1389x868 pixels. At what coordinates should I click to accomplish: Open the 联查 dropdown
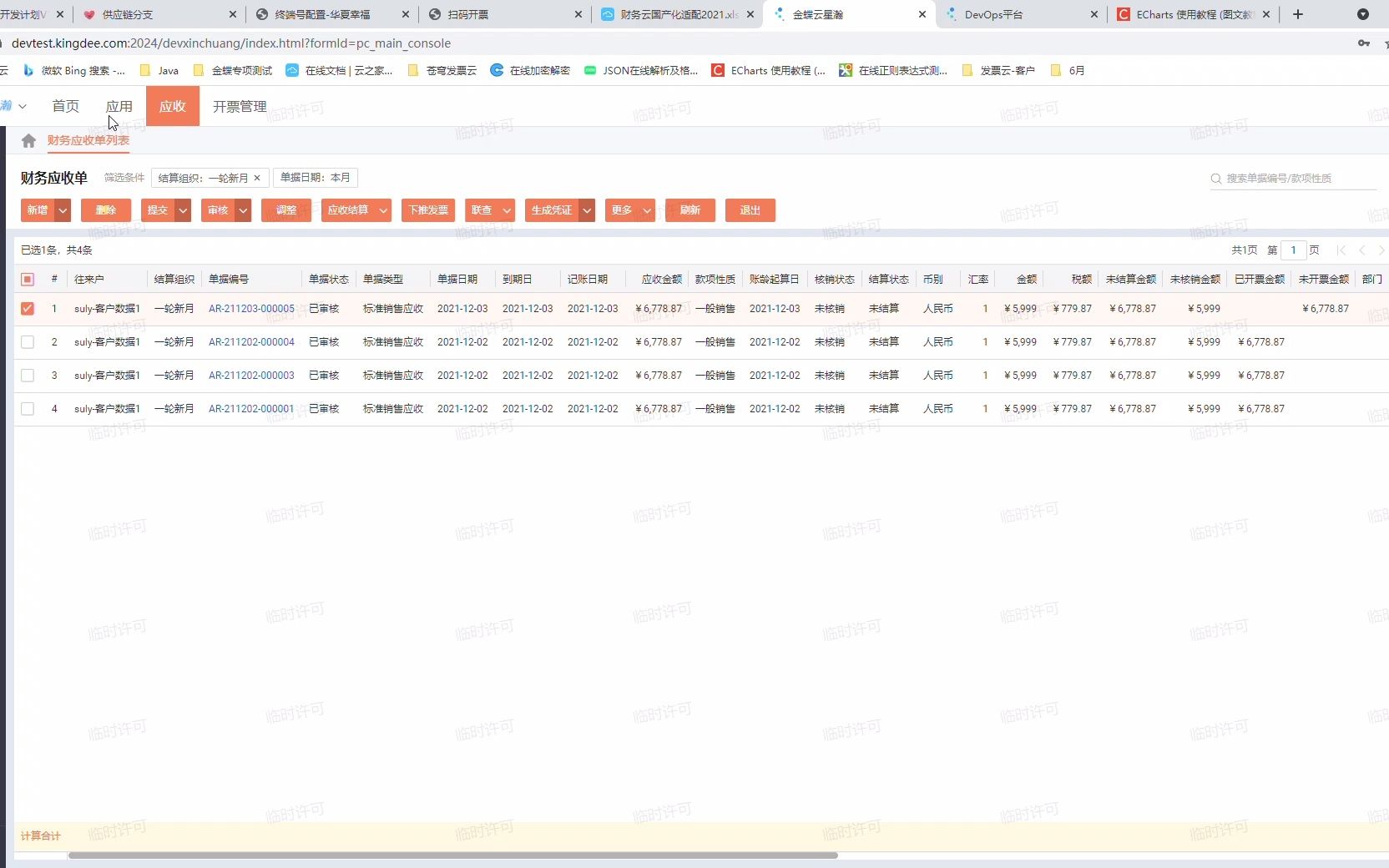pos(490,210)
